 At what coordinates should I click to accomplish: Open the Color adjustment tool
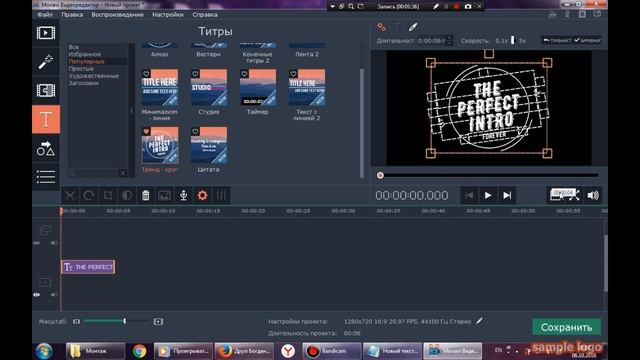(x=127, y=195)
